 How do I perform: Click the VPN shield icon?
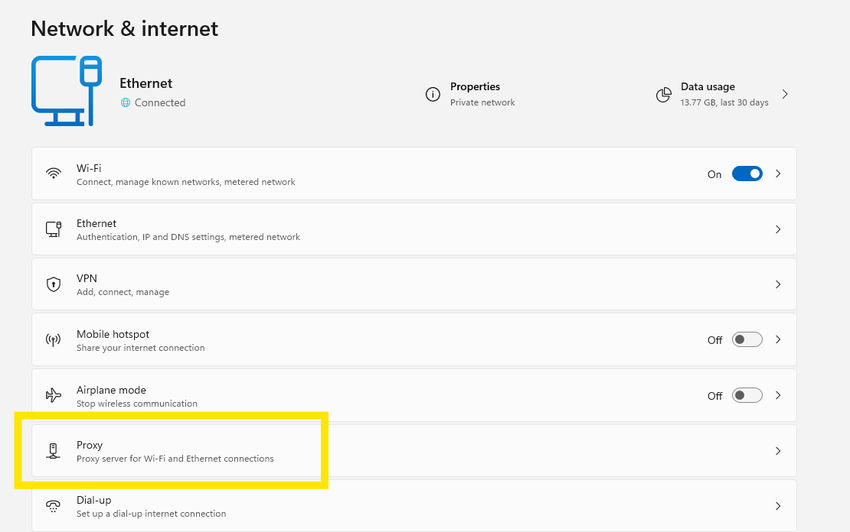point(53,284)
